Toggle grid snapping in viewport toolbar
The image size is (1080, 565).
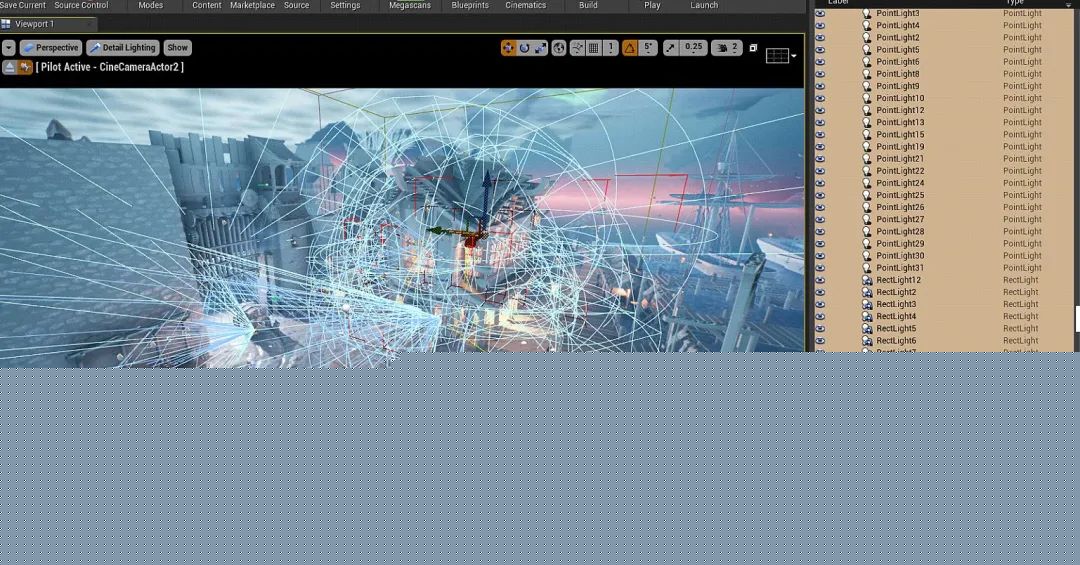pyautogui.click(x=594, y=48)
